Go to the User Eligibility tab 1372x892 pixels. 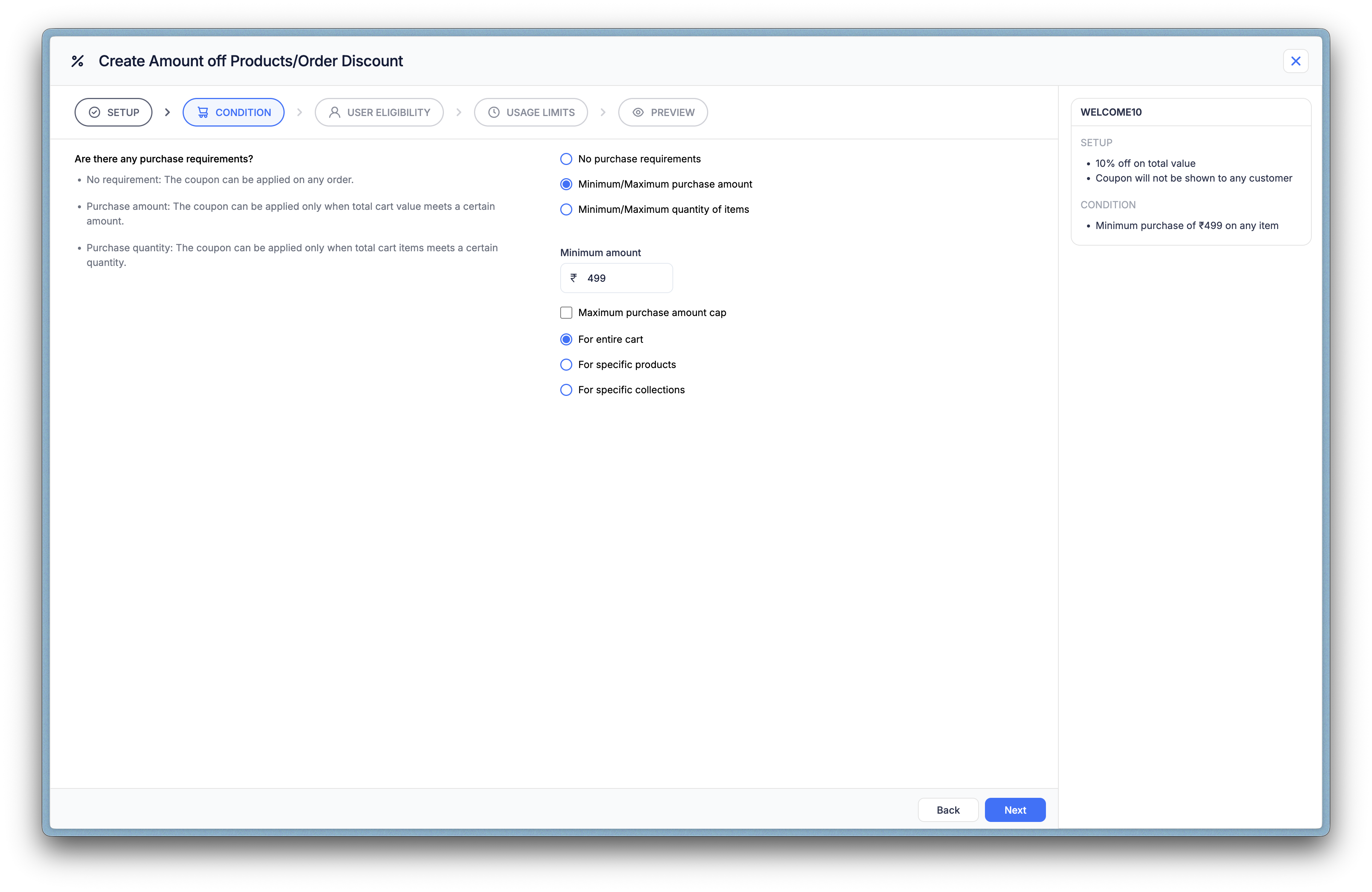(x=379, y=112)
